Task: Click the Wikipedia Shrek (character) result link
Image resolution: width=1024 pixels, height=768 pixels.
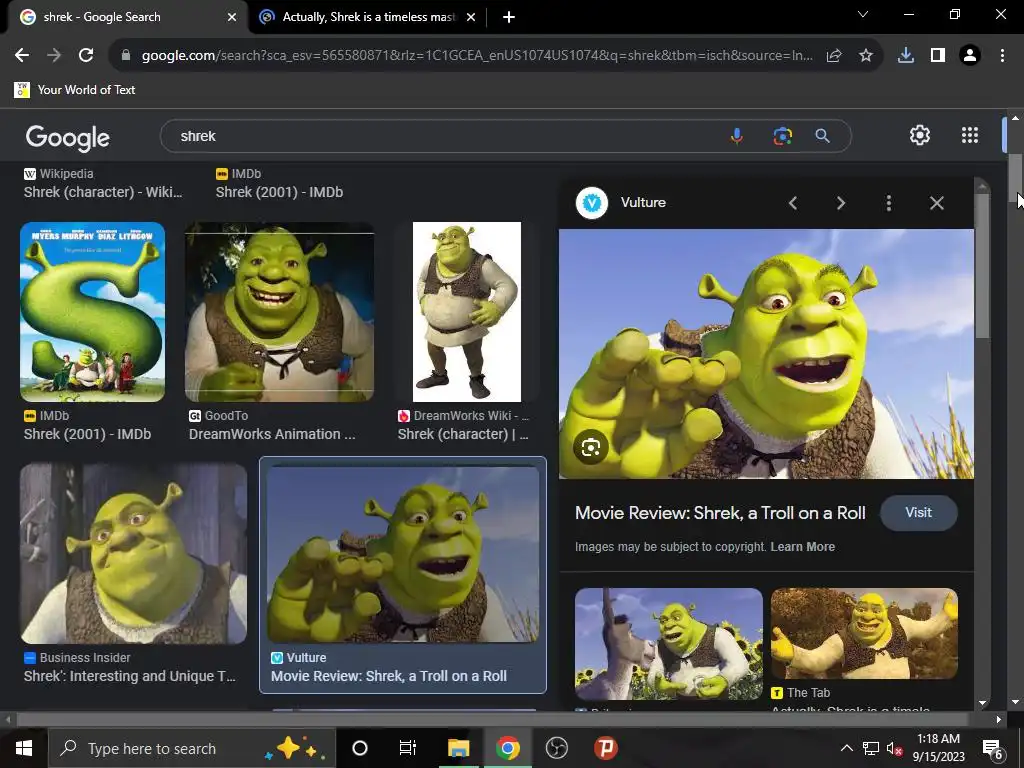Action: 103,192
